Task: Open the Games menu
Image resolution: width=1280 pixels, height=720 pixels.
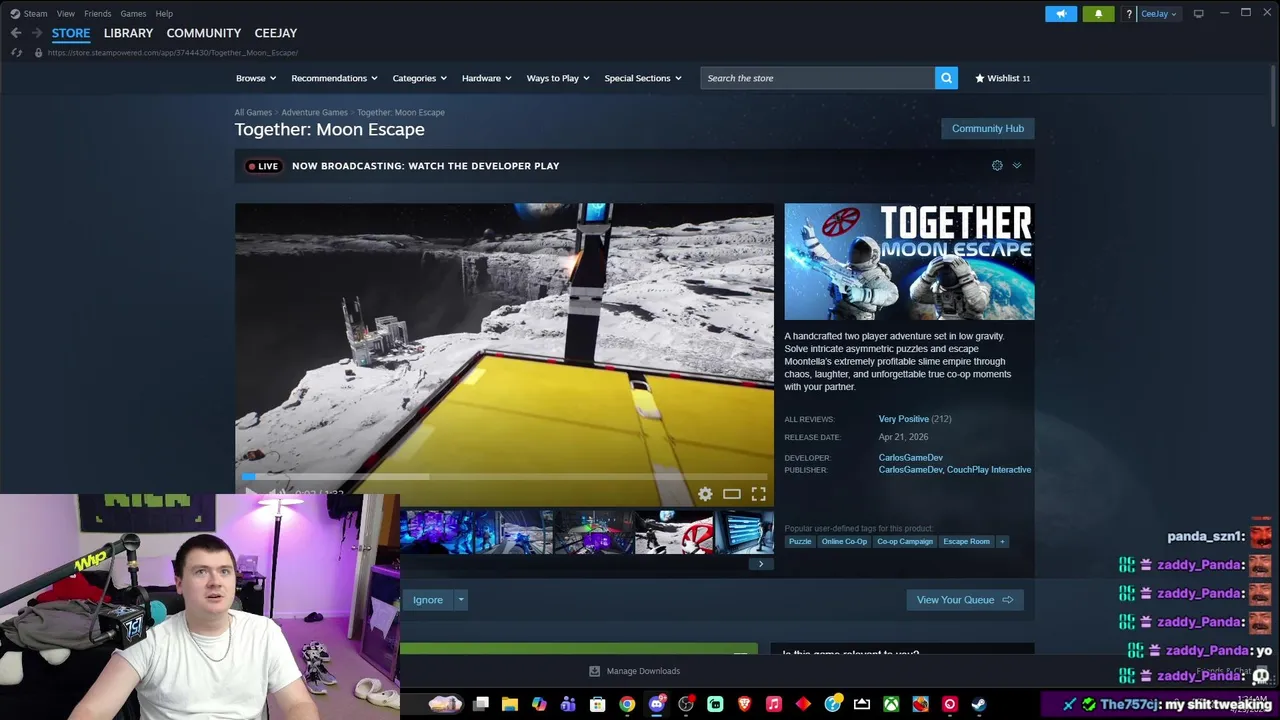Action: pos(133,14)
